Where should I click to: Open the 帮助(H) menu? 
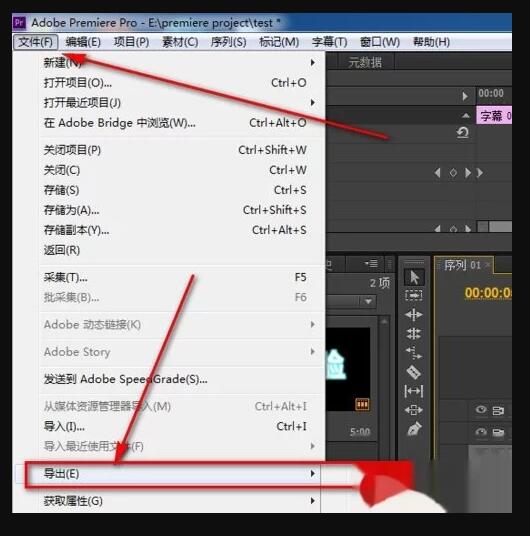431,42
